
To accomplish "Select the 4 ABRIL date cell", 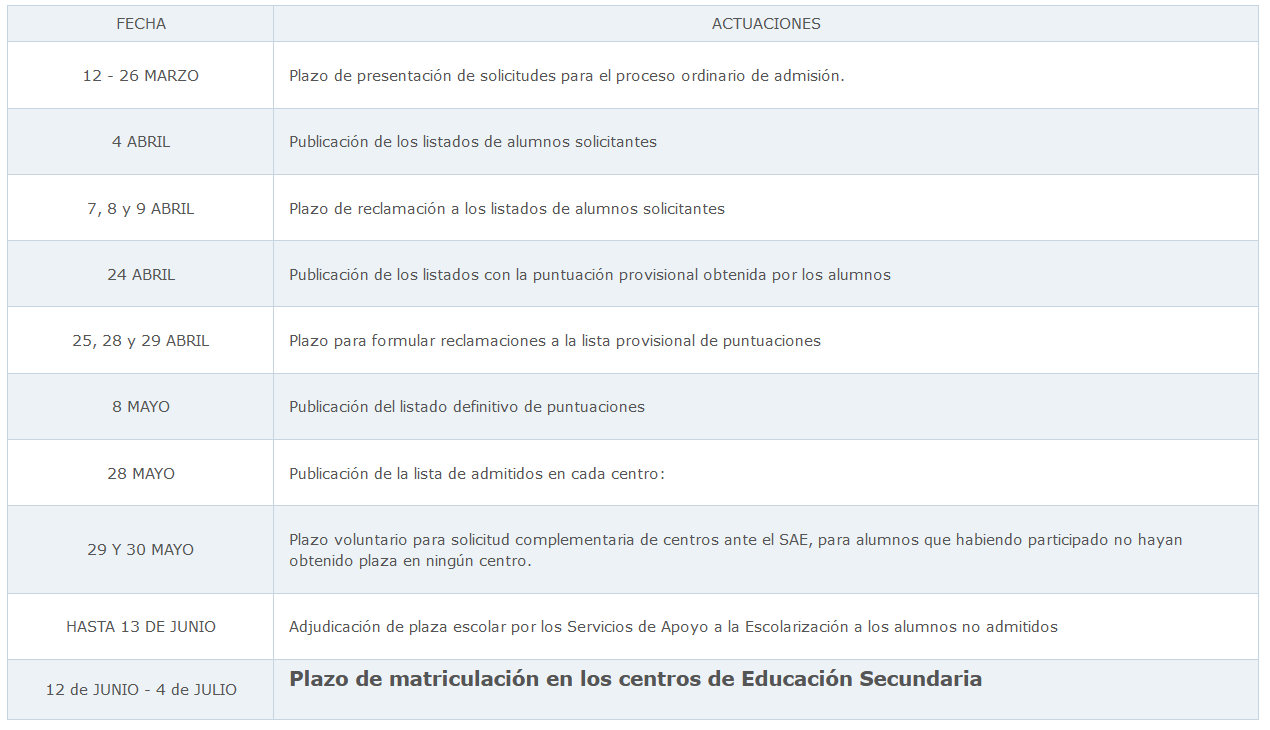I will tap(141, 142).
